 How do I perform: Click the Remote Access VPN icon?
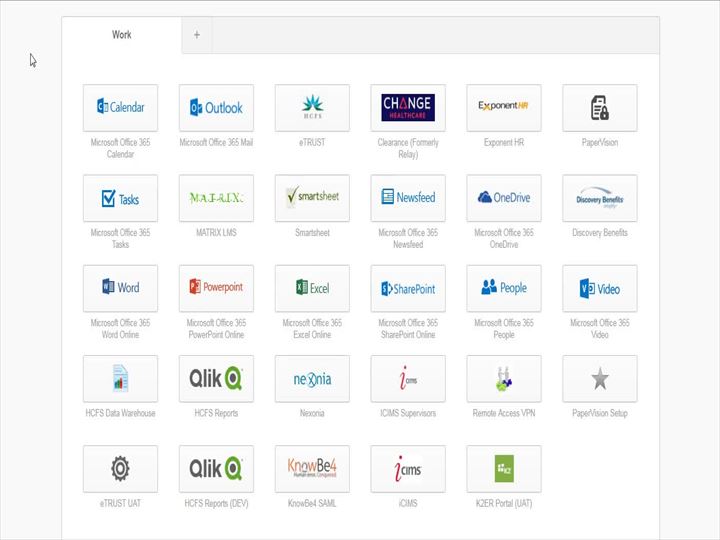tap(504, 378)
